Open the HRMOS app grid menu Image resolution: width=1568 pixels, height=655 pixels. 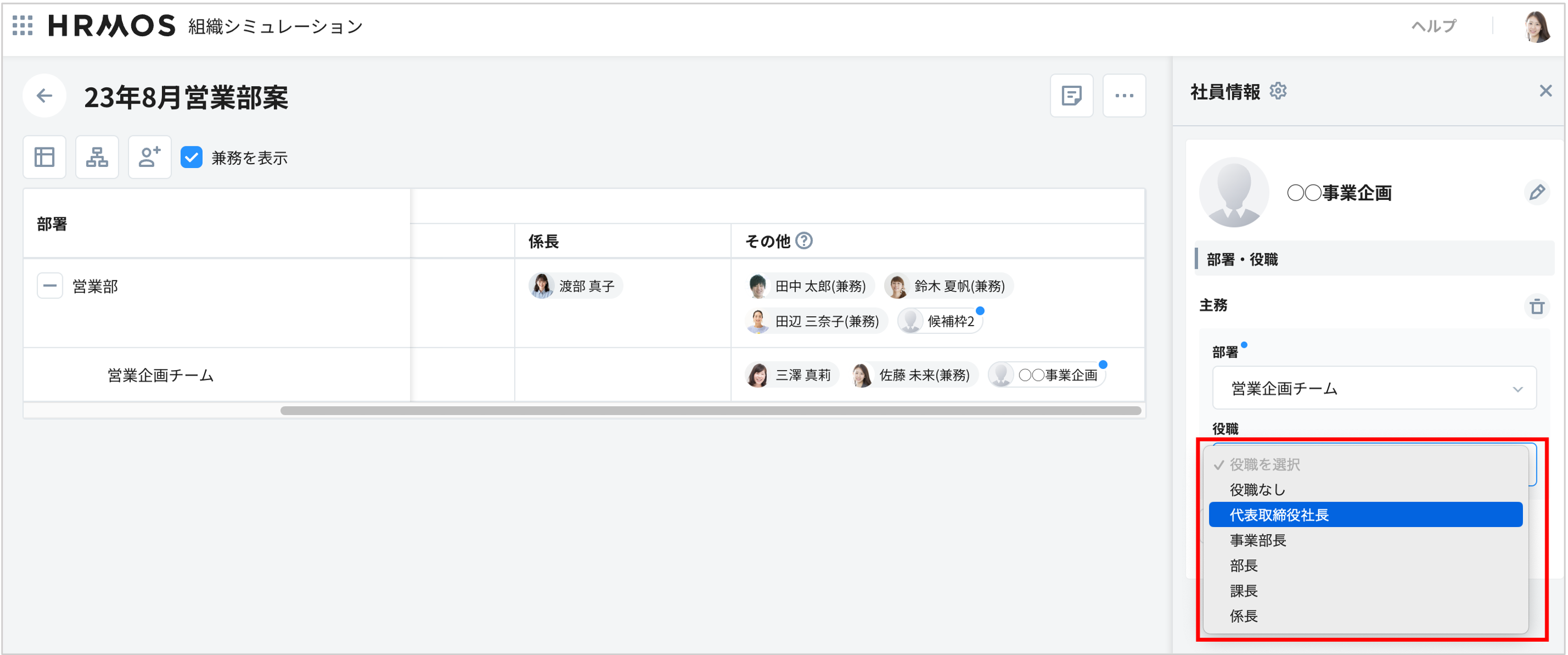[22, 27]
